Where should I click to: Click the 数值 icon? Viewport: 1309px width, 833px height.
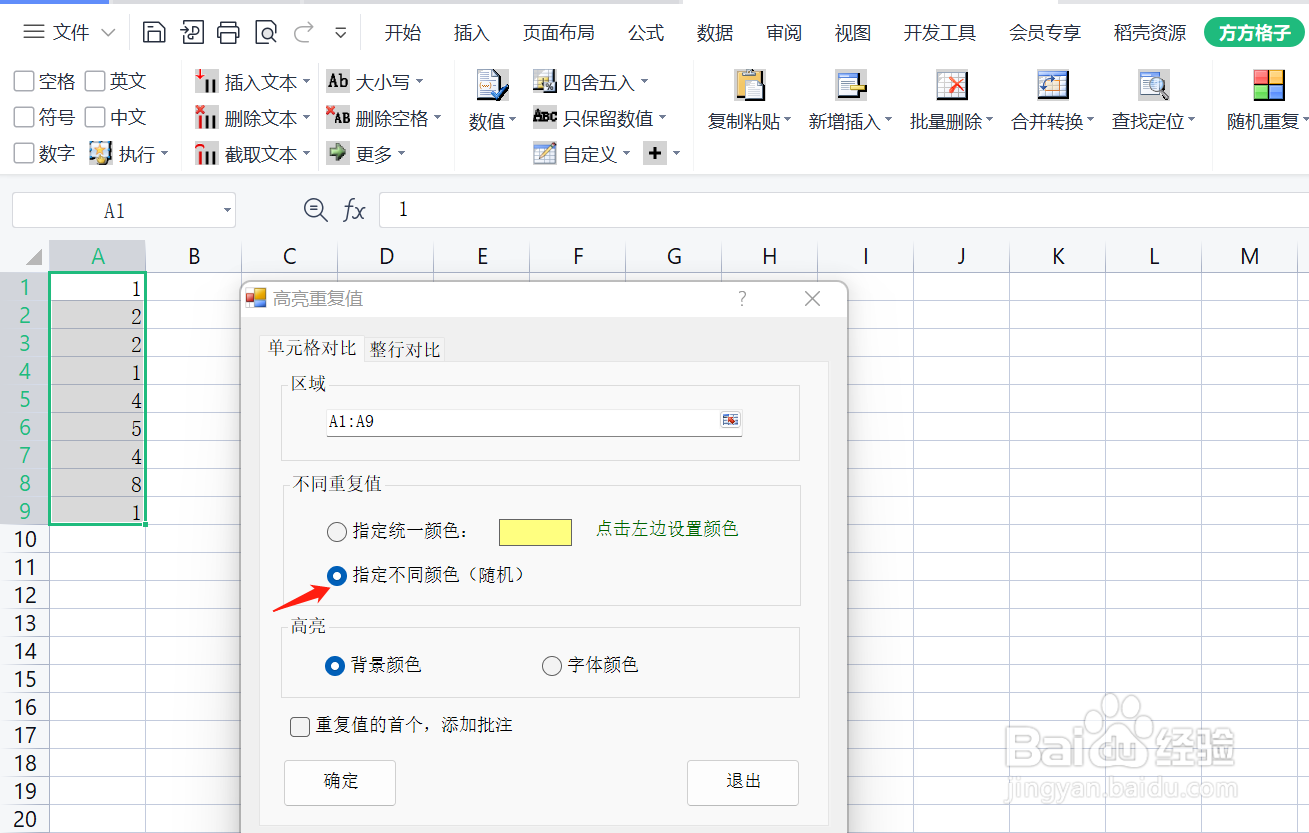click(x=492, y=85)
